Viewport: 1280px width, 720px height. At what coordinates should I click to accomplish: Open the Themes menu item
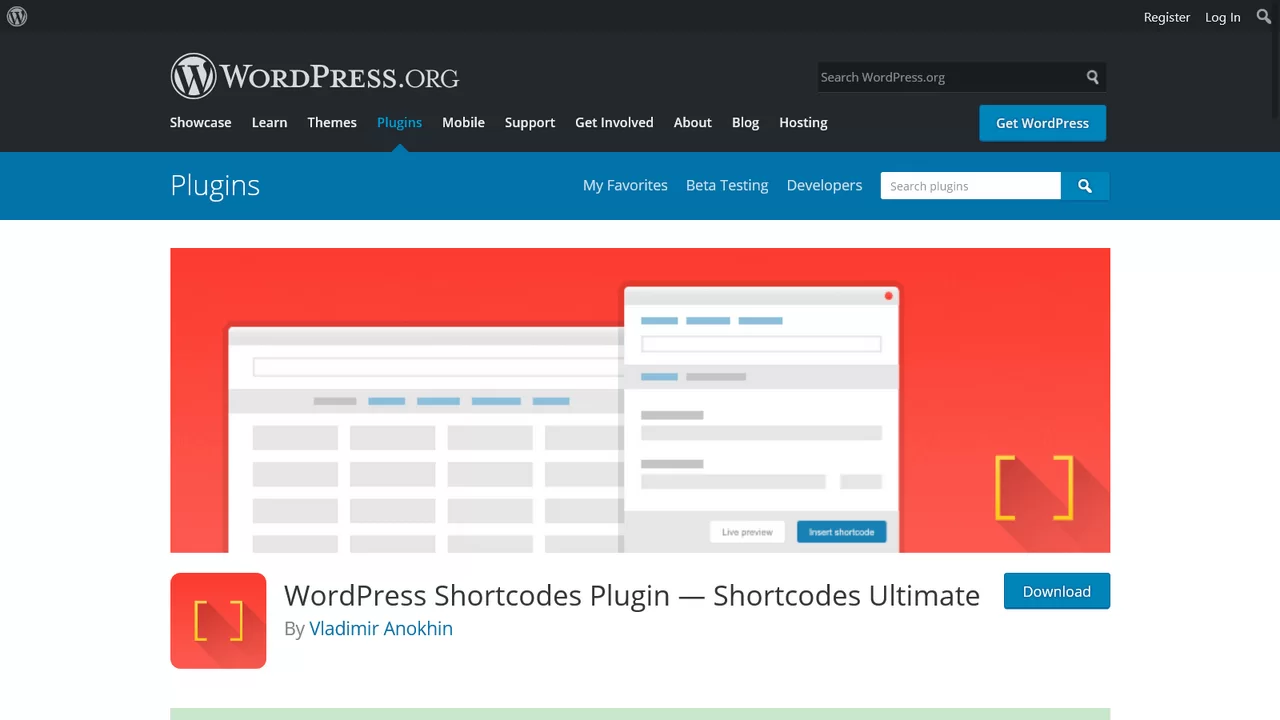[x=332, y=122]
